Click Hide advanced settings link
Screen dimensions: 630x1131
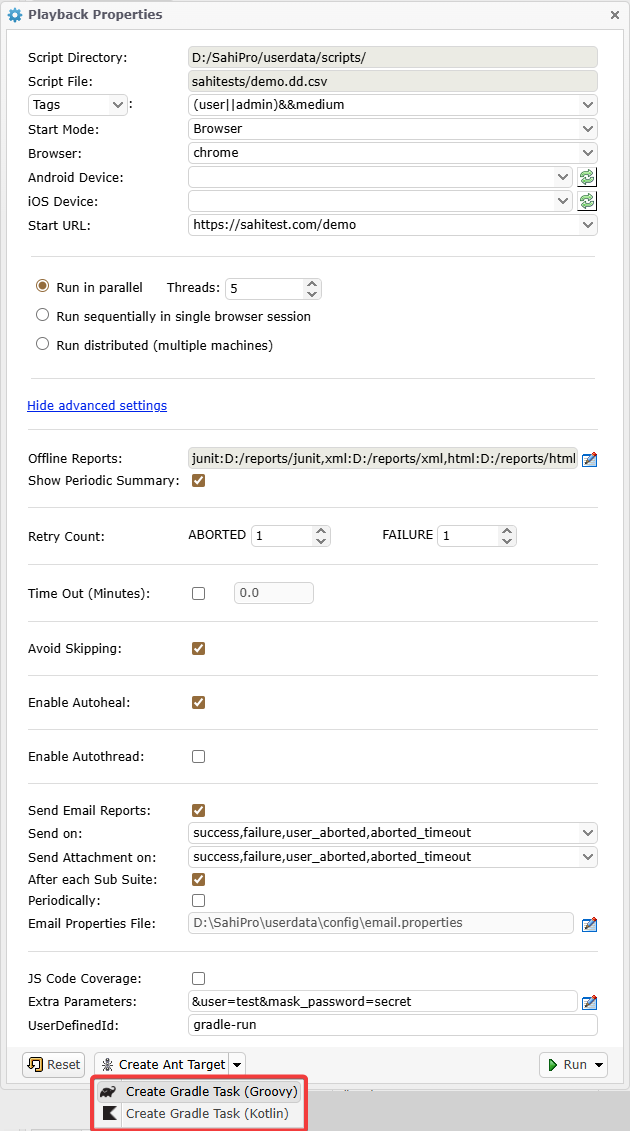(97, 405)
